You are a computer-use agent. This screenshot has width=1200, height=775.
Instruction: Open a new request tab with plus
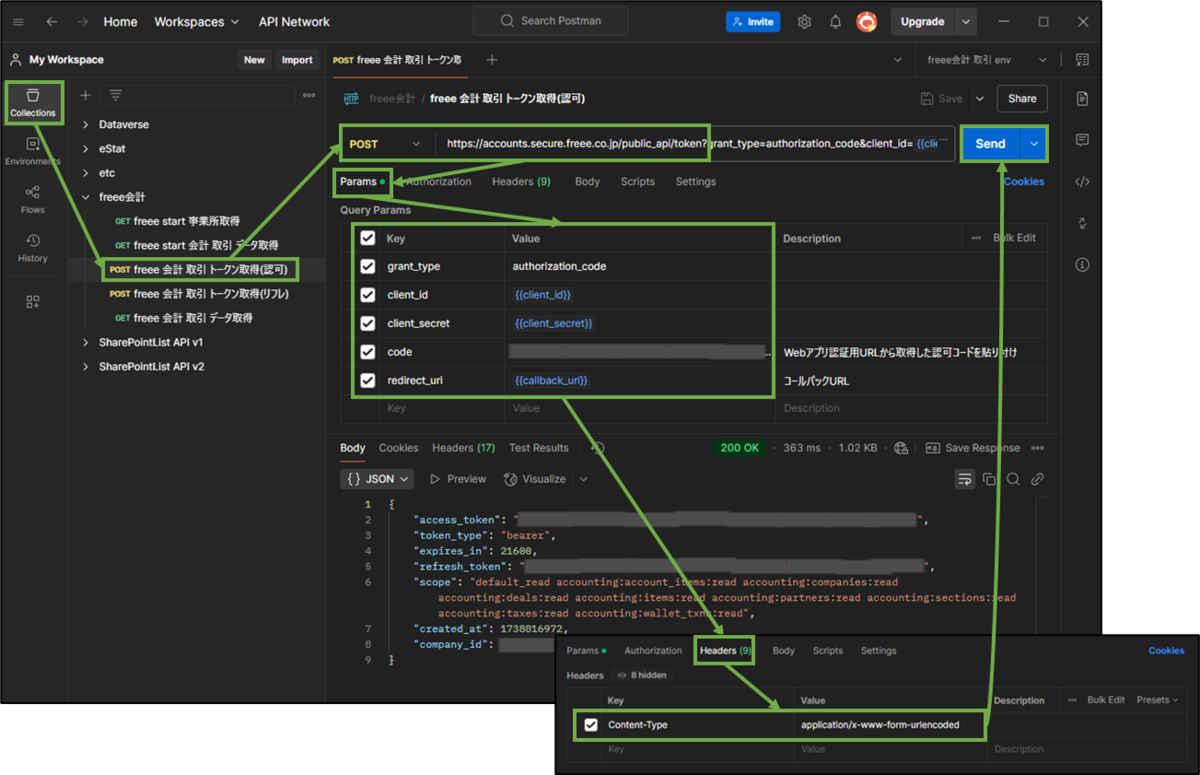tap(491, 60)
